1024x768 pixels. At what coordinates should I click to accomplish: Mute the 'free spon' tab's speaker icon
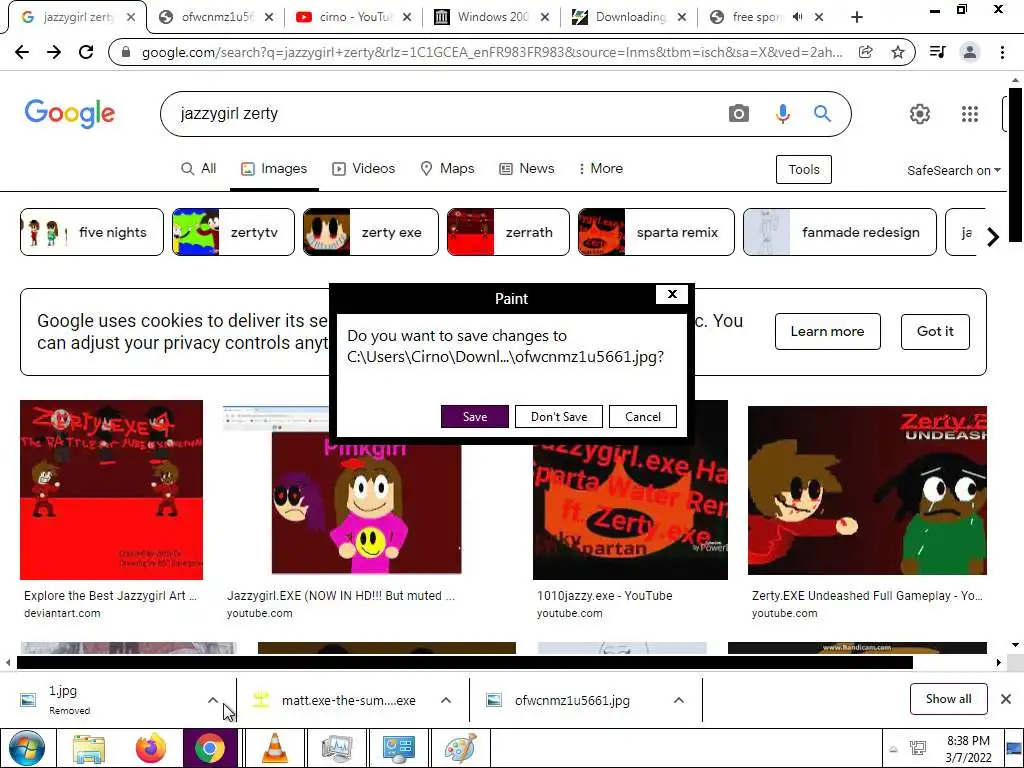tap(797, 18)
